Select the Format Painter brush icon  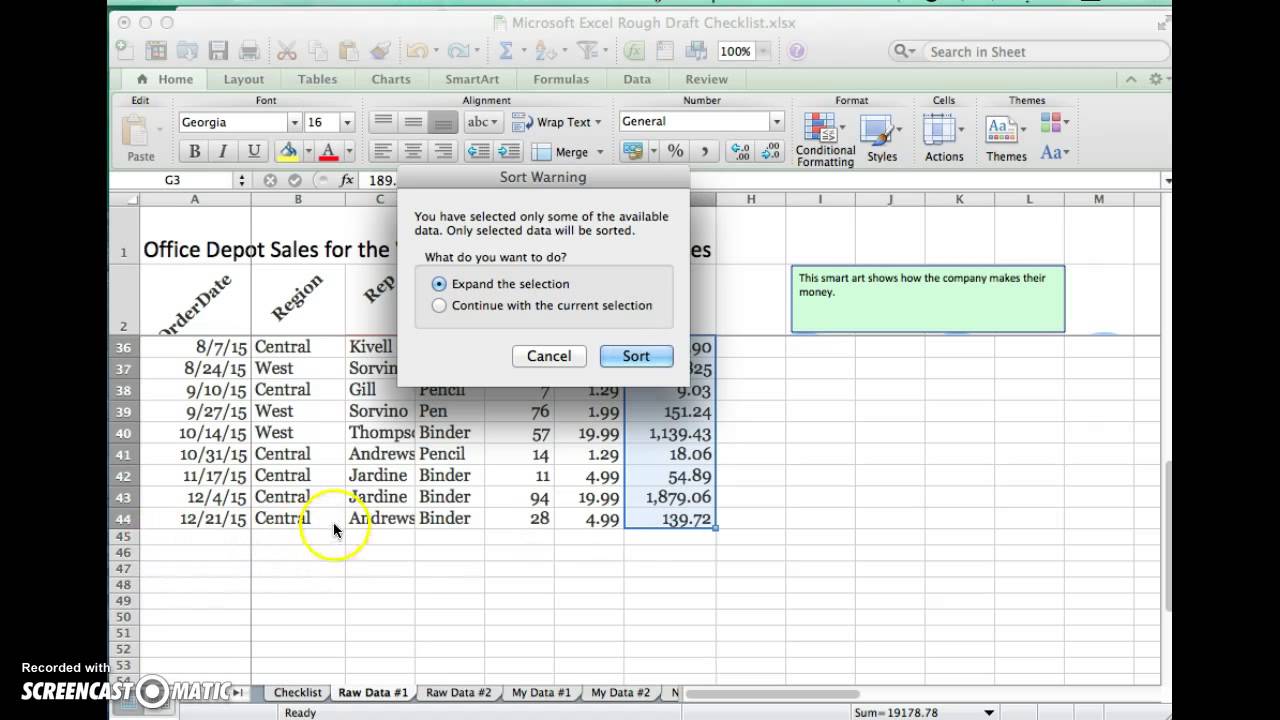(380, 50)
